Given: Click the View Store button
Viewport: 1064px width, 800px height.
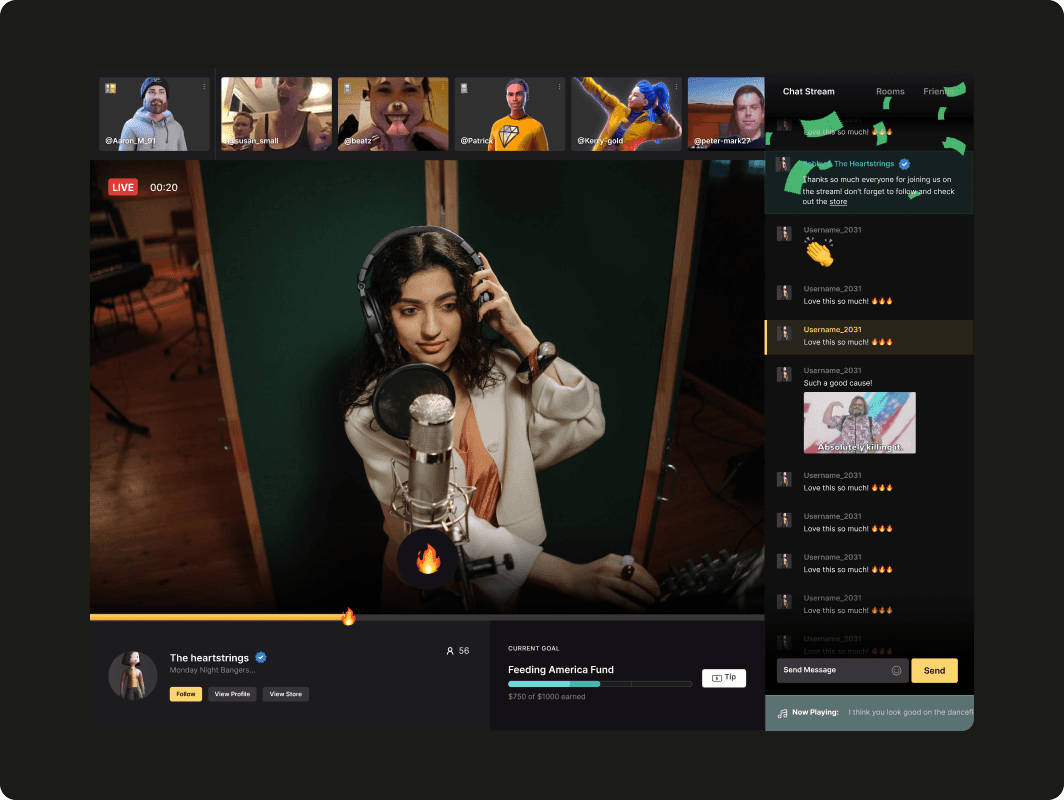Looking at the screenshot, I should tap(286, 694).
